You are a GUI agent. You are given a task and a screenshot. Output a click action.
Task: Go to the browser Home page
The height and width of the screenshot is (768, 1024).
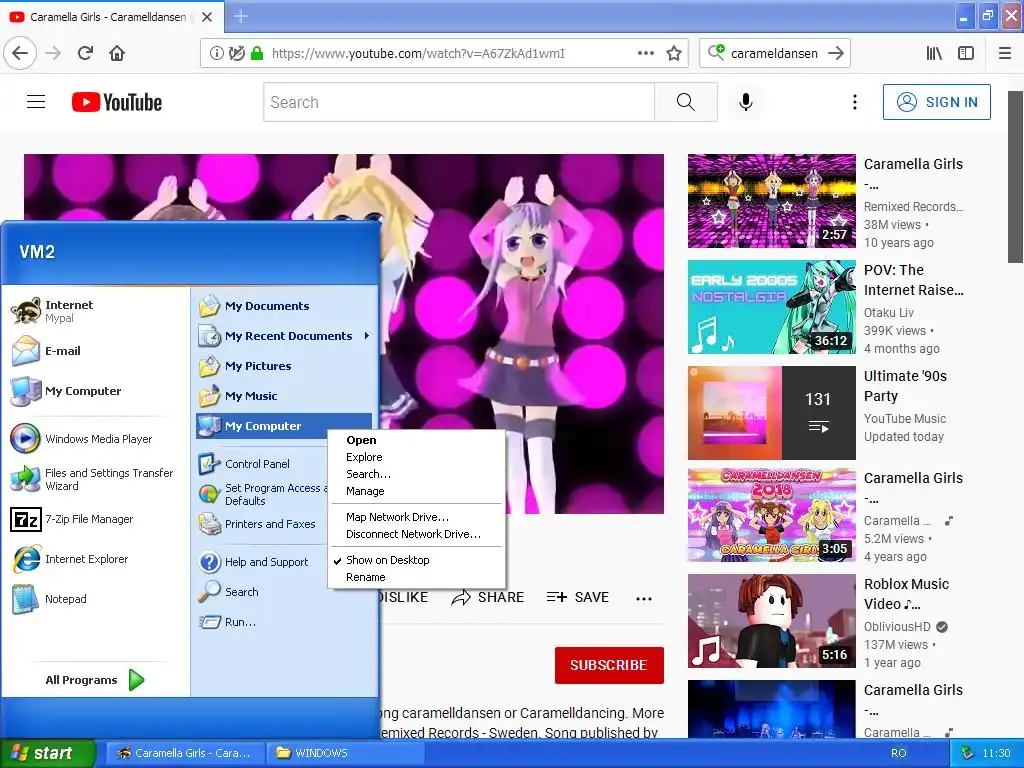point(117,53)
